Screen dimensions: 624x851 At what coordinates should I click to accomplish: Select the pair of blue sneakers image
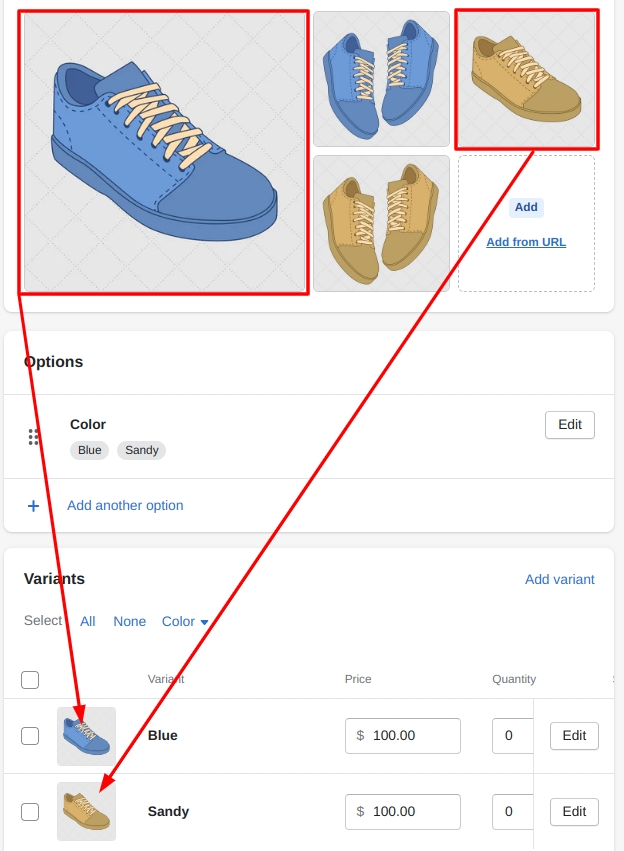pyautogui.click(x=381, y=79)
